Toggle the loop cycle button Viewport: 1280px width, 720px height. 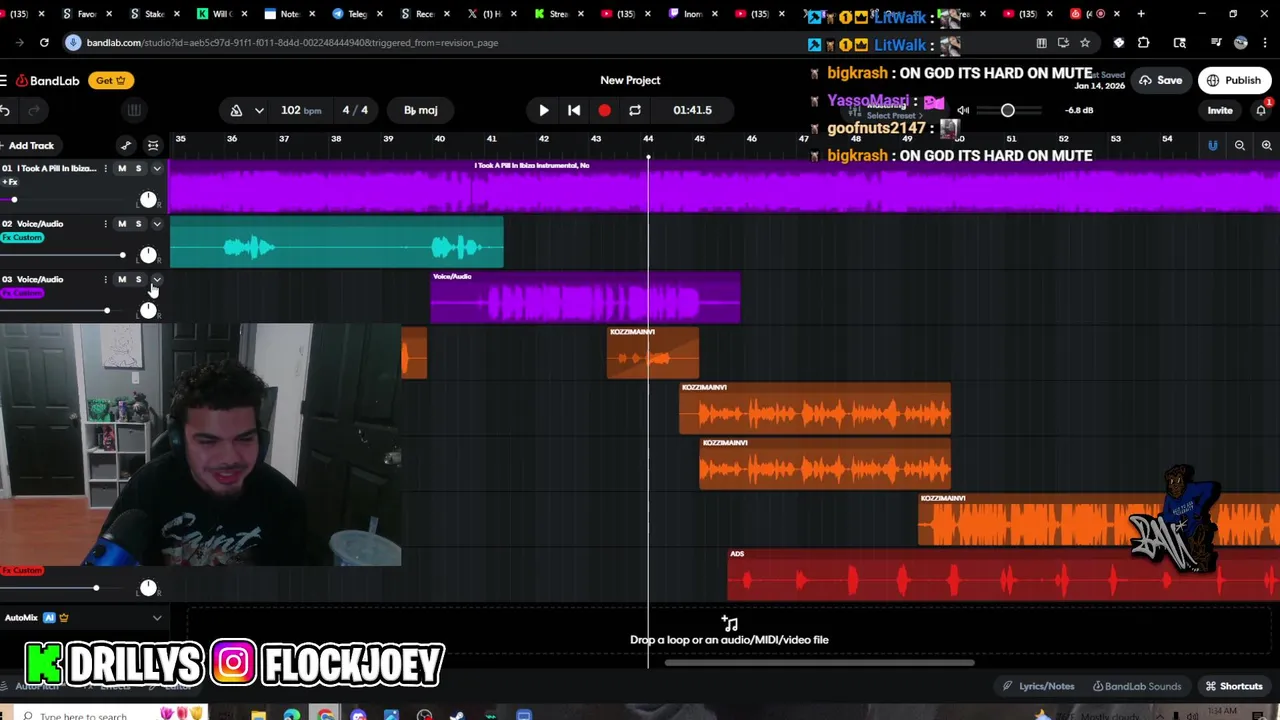pyautogui.click(x=634, y=110)
